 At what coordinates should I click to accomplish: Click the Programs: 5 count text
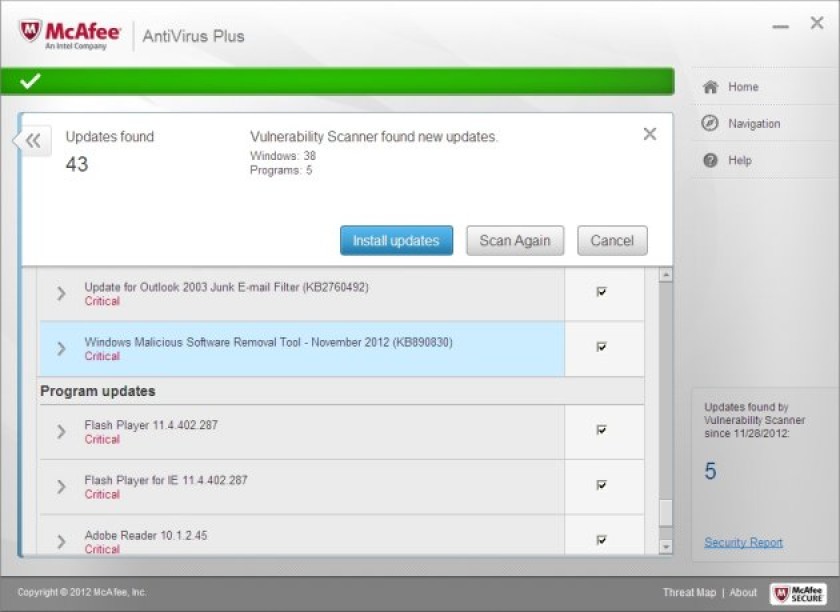[281, 170]
